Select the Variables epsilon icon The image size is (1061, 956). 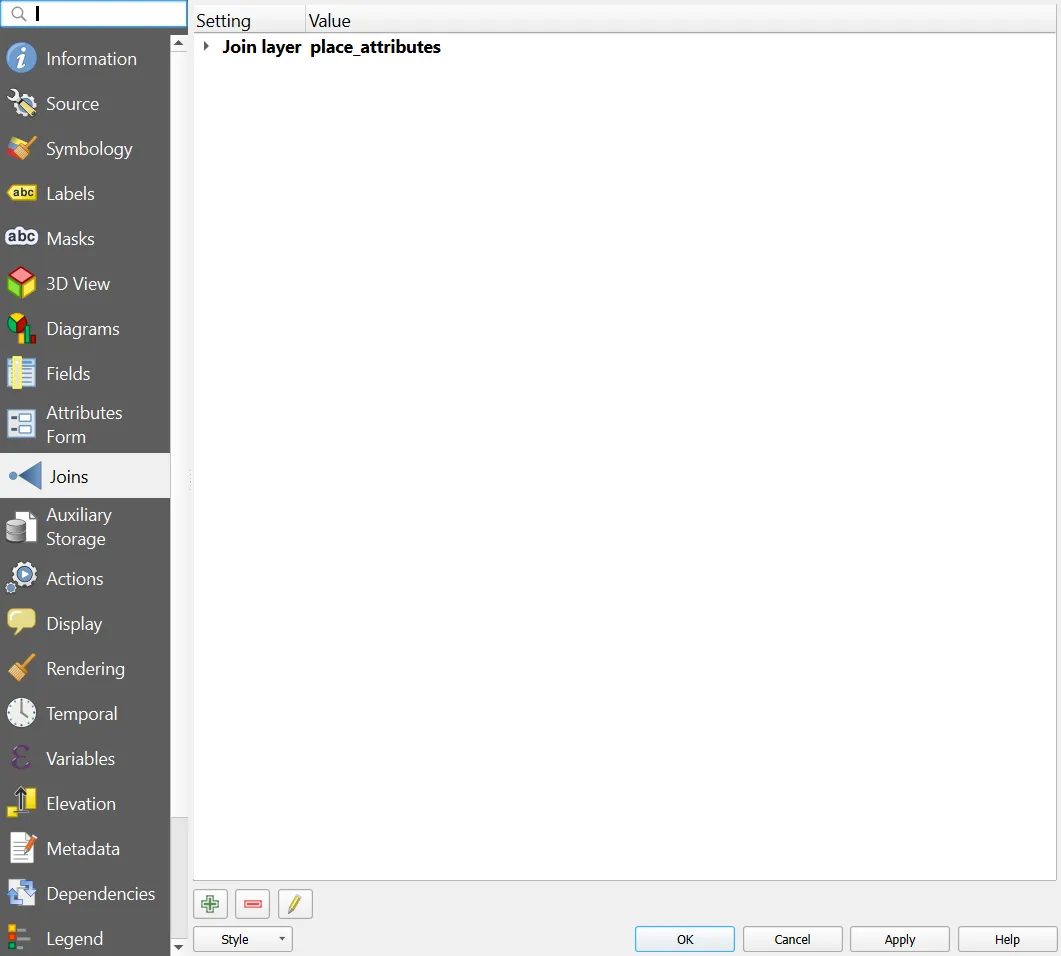(22, 758)
